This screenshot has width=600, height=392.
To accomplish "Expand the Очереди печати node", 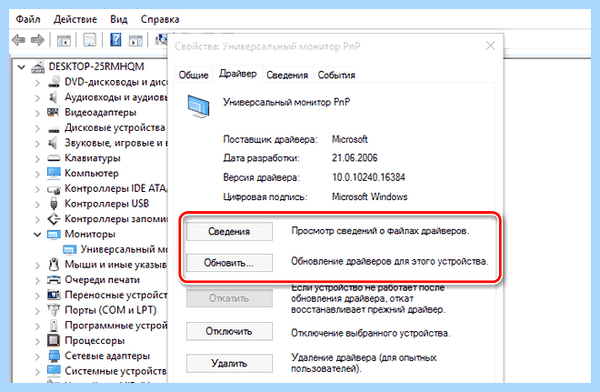I will pyautogui.click(x=37, y=280).
